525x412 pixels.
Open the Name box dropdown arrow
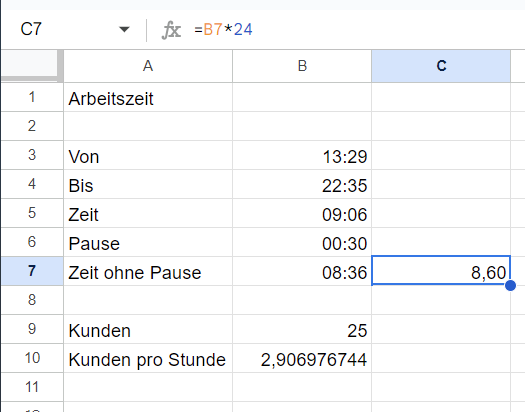click(124, 29)
